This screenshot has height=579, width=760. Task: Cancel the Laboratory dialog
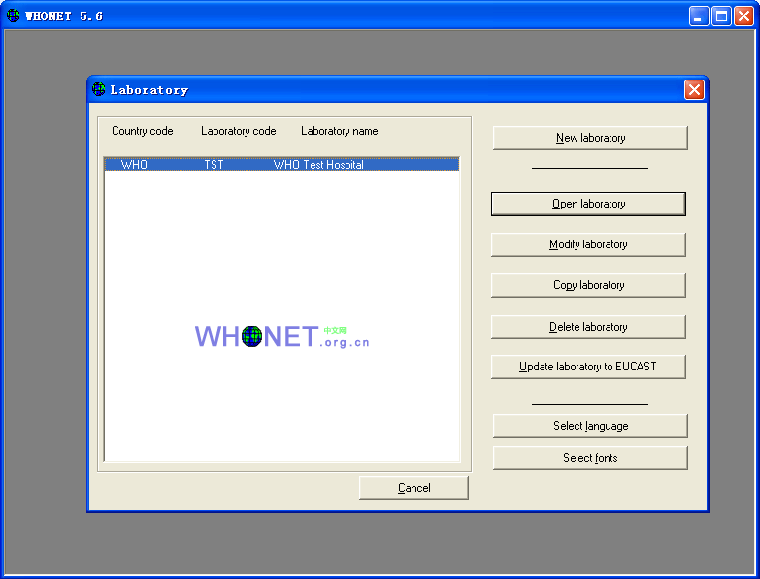coord(414,488)
